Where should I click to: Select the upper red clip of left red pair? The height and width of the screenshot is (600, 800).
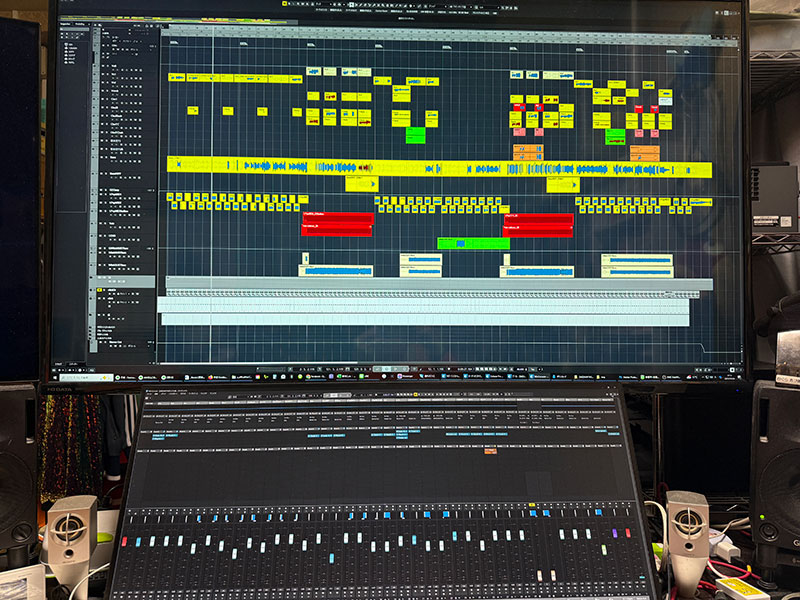(338, 218)
